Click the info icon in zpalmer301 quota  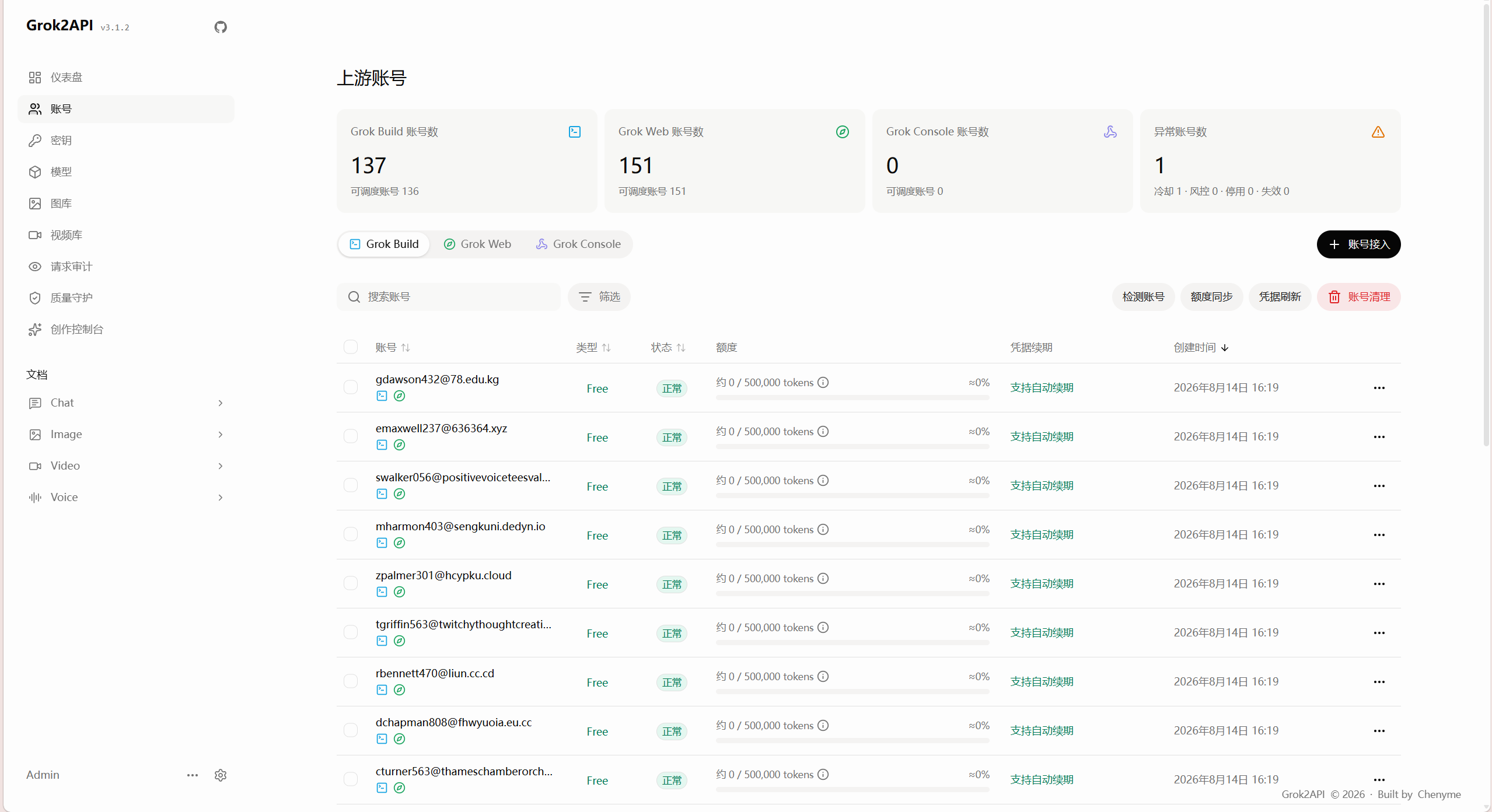[x=823, y=579]
